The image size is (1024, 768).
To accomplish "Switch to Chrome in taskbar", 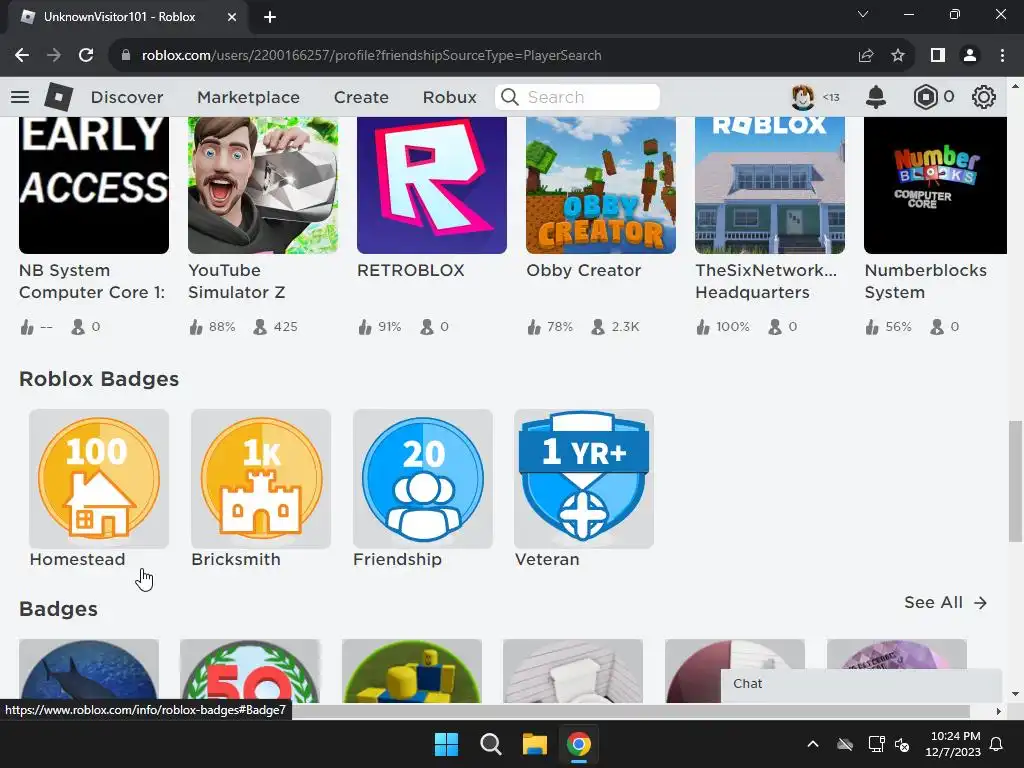I will 579,744.
